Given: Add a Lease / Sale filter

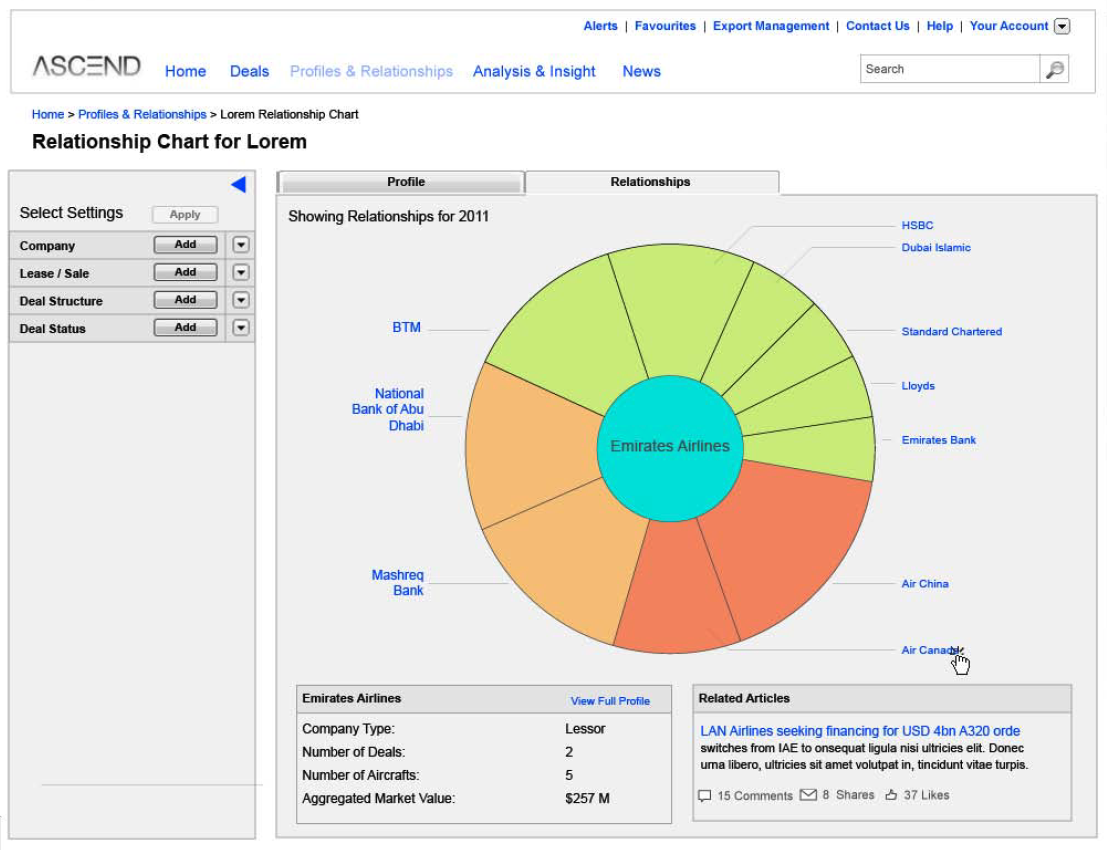Looking at the screenshot, I should pos(186,272).
